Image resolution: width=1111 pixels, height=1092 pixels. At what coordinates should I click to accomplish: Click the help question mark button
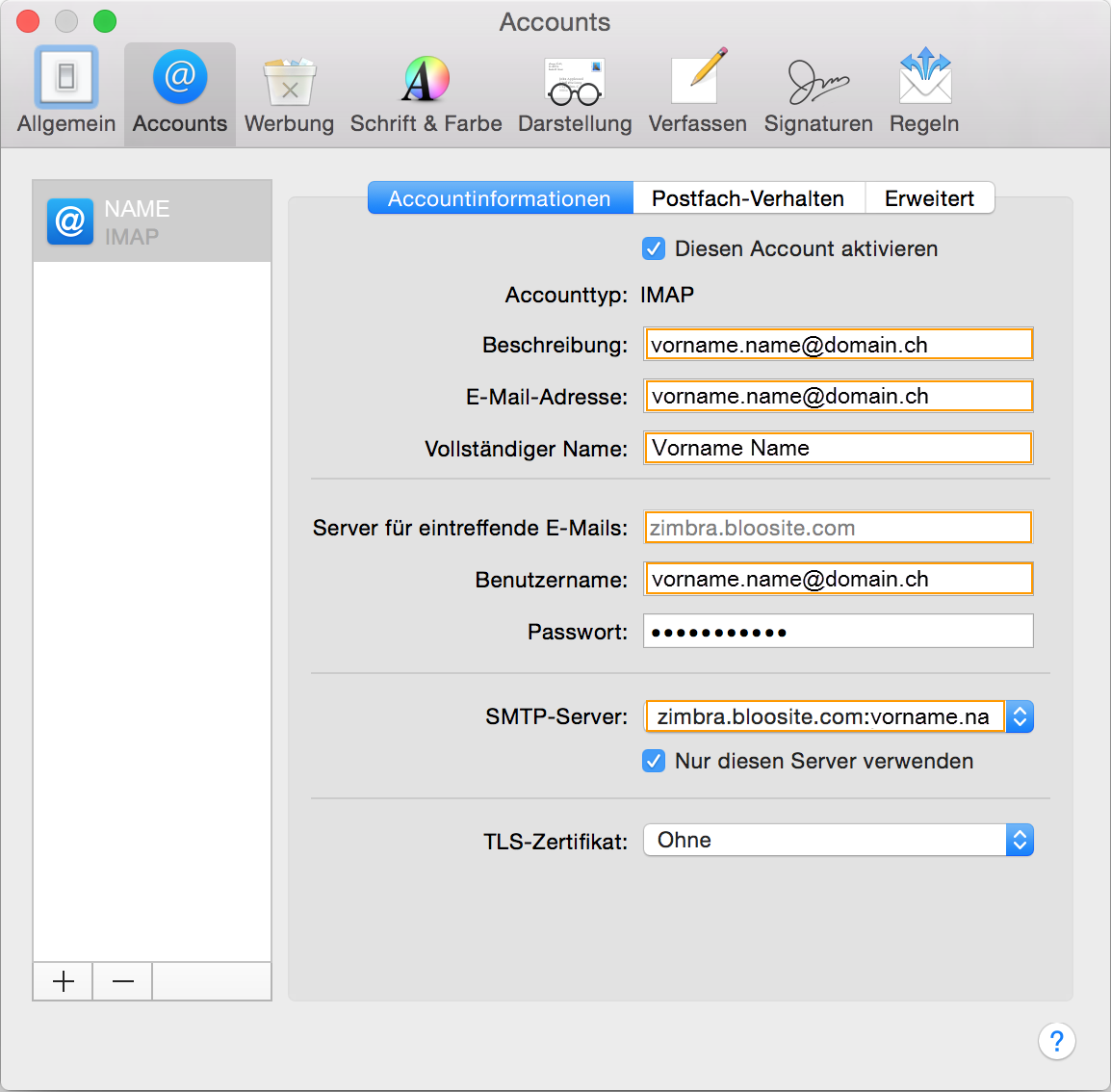click(x=1056, y=1041)
